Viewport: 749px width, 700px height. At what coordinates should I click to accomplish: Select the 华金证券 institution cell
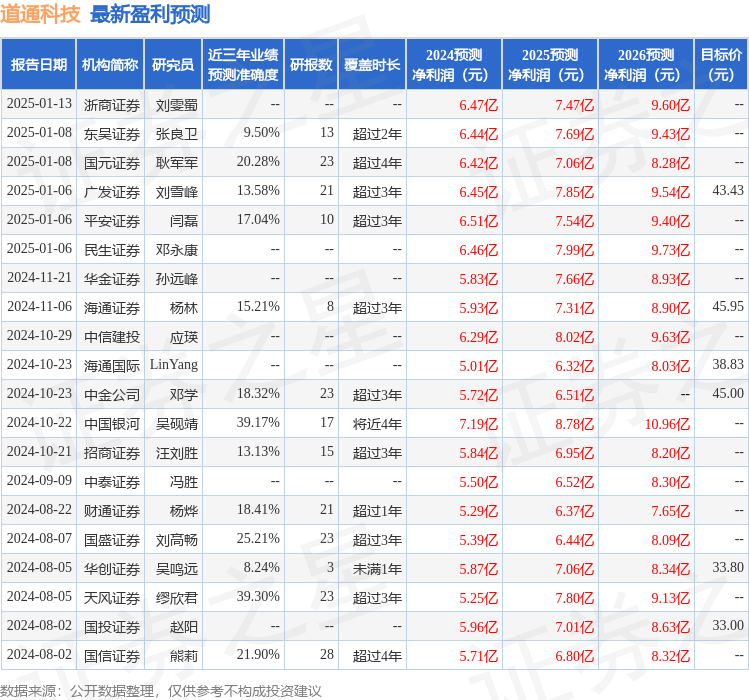(112, 279)
